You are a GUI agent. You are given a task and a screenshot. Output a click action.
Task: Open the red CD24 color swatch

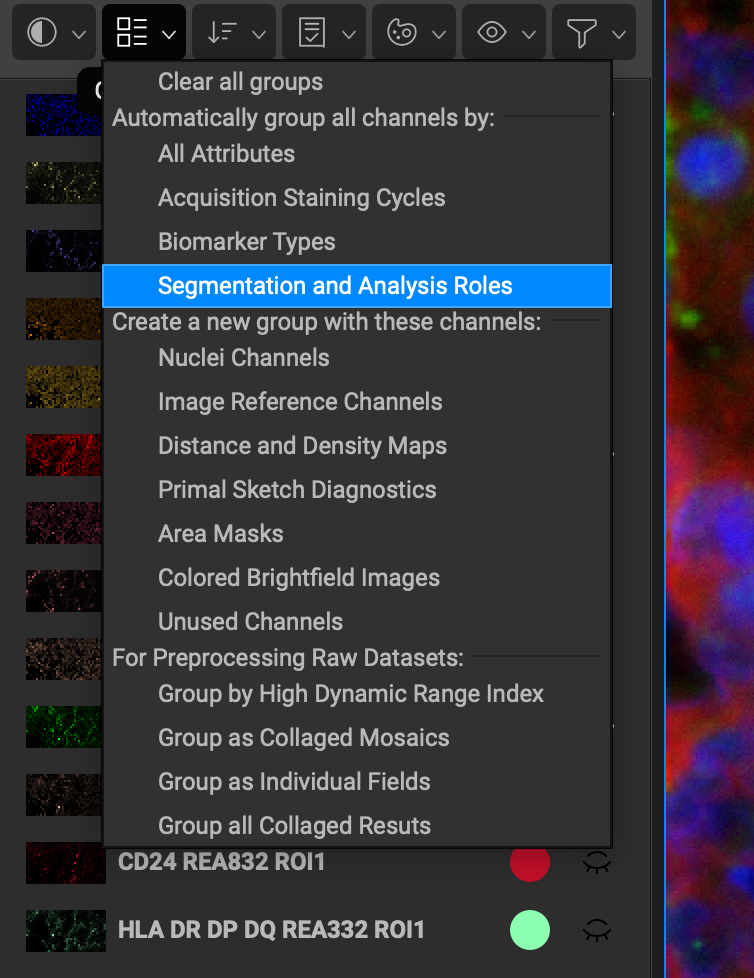(529, 862)
